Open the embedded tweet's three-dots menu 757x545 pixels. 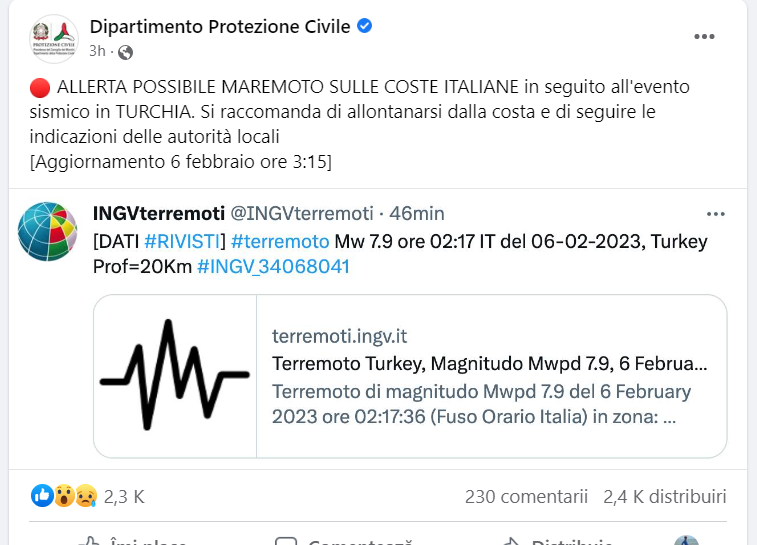(x=715, y=214)
